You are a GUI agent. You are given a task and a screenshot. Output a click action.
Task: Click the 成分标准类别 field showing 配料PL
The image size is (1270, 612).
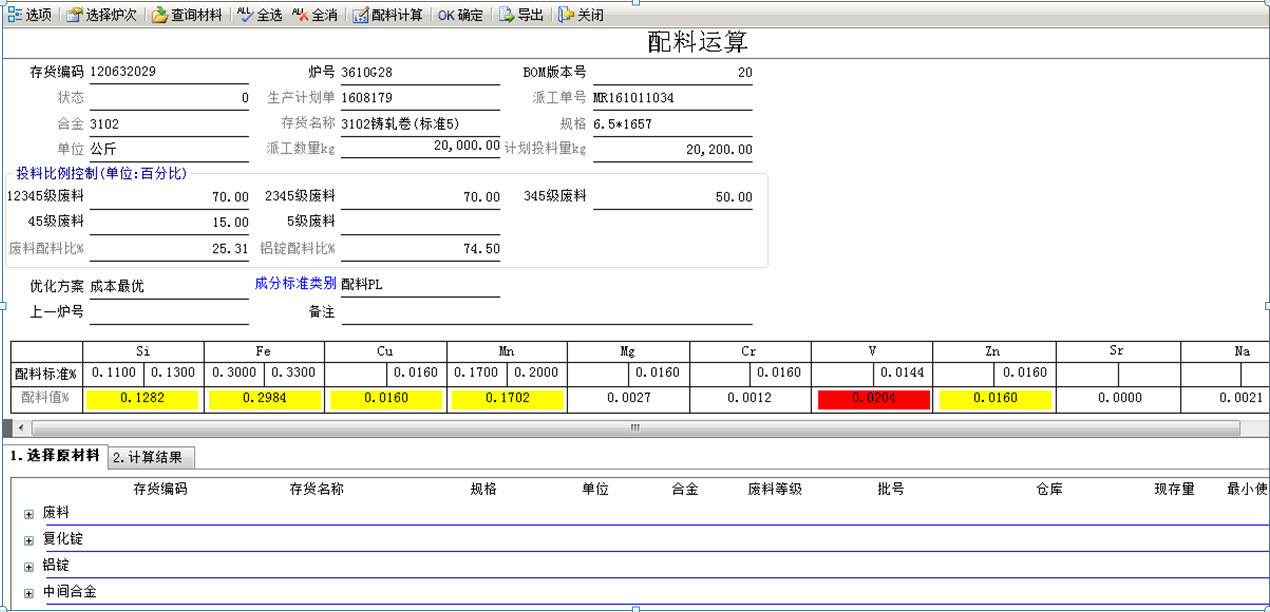point(420,285)
